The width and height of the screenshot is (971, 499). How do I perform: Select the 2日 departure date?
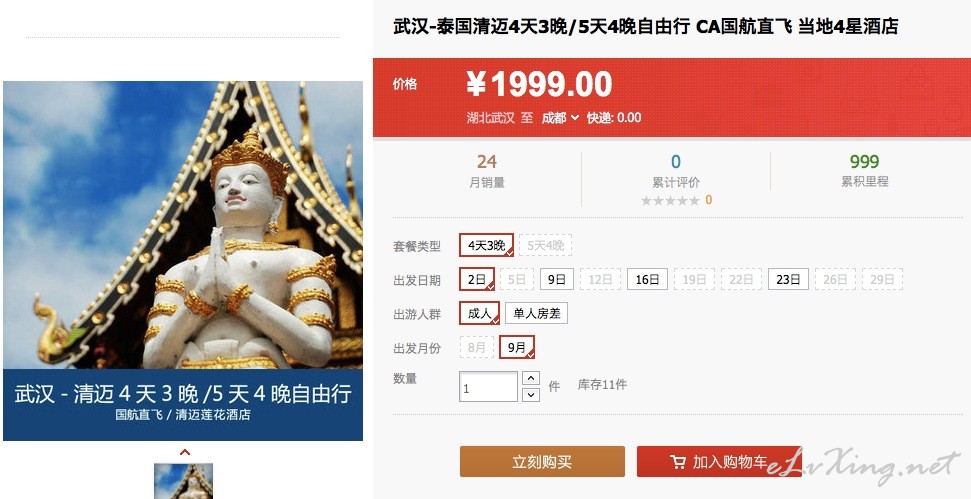pos(477,279)
